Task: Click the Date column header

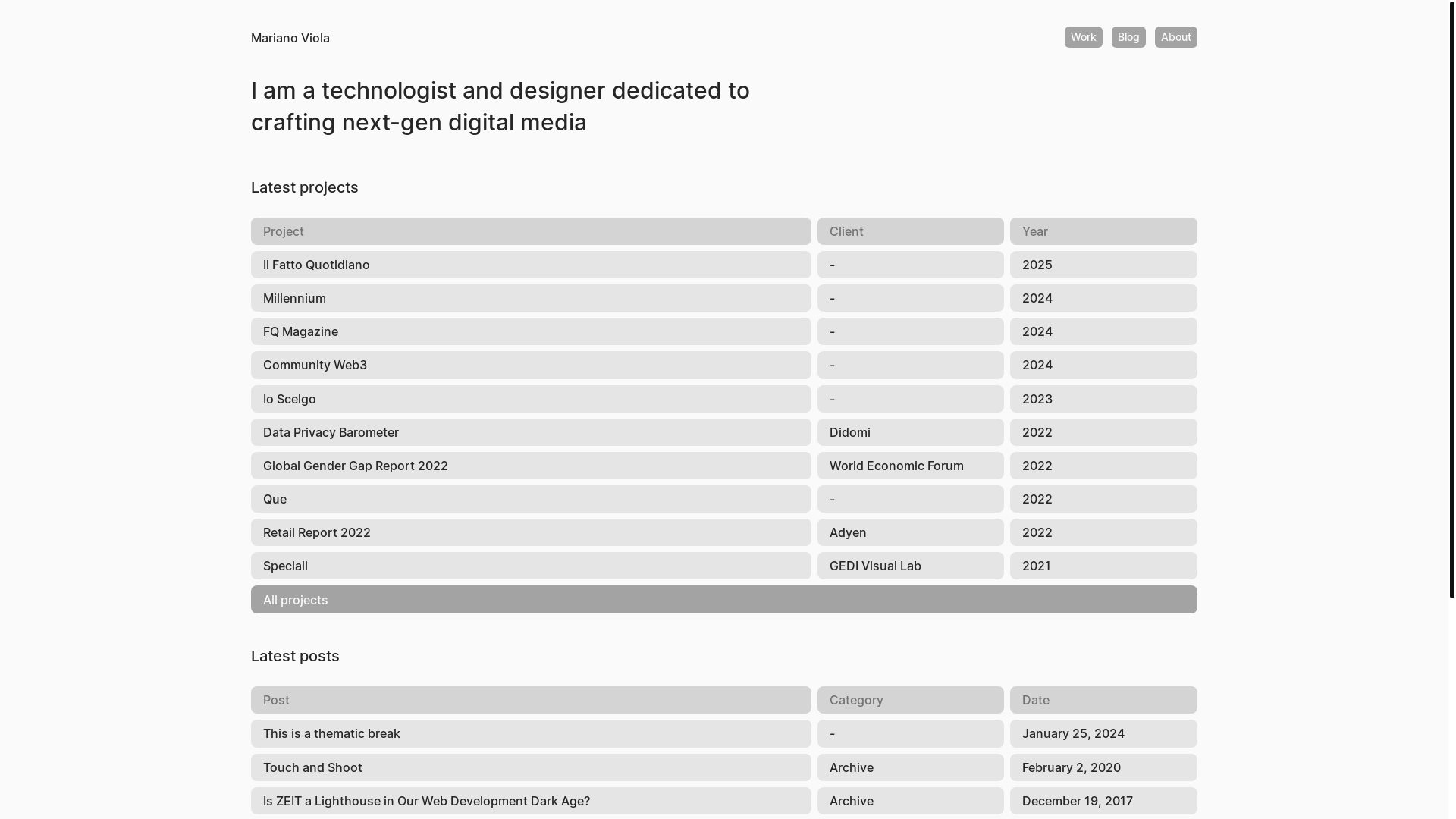Action: point(1103,700)
